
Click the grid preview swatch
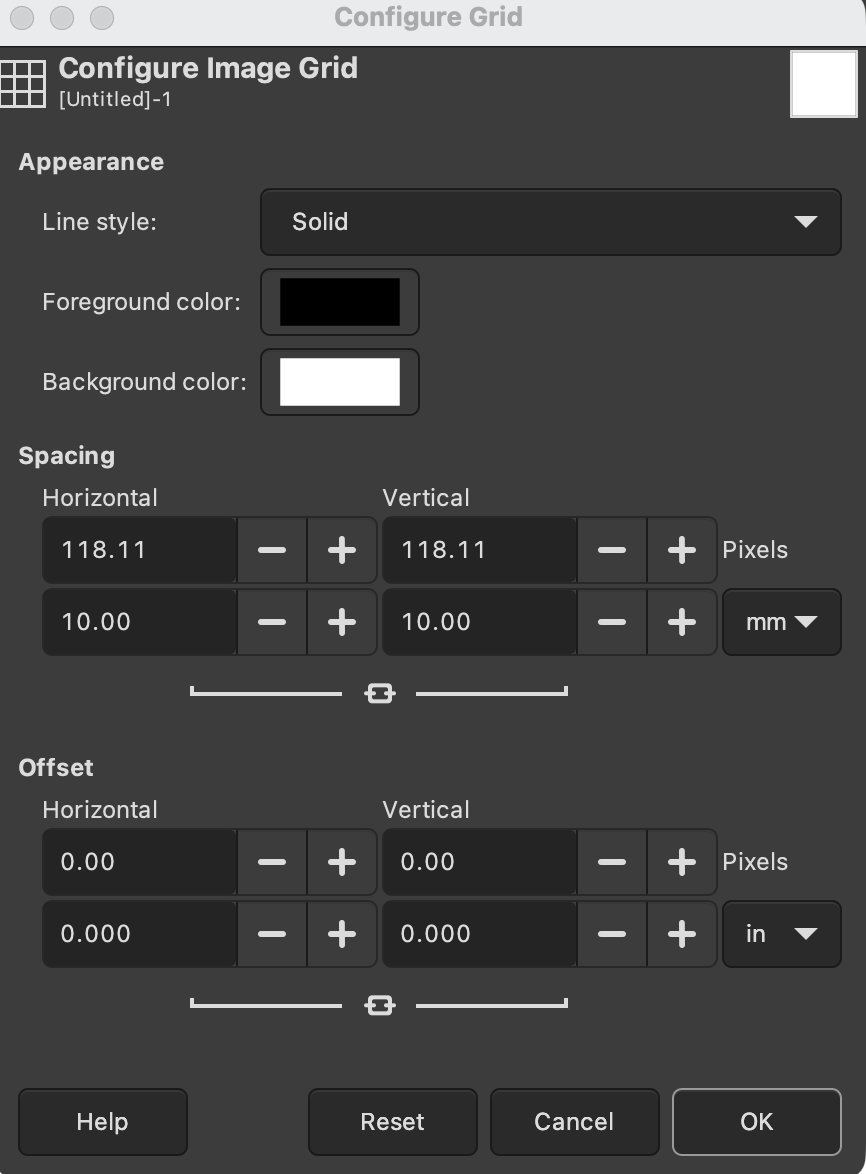click(x=822, y=83)
